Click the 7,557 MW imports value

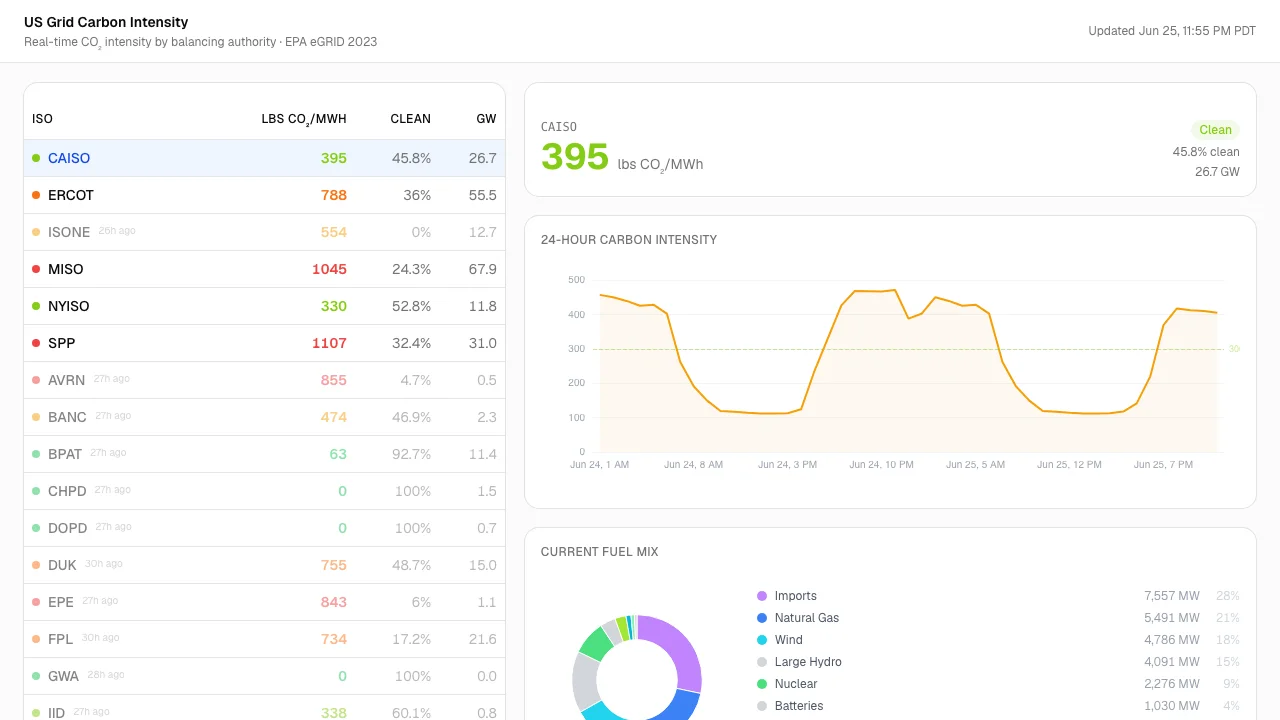tap(1172, 596)
